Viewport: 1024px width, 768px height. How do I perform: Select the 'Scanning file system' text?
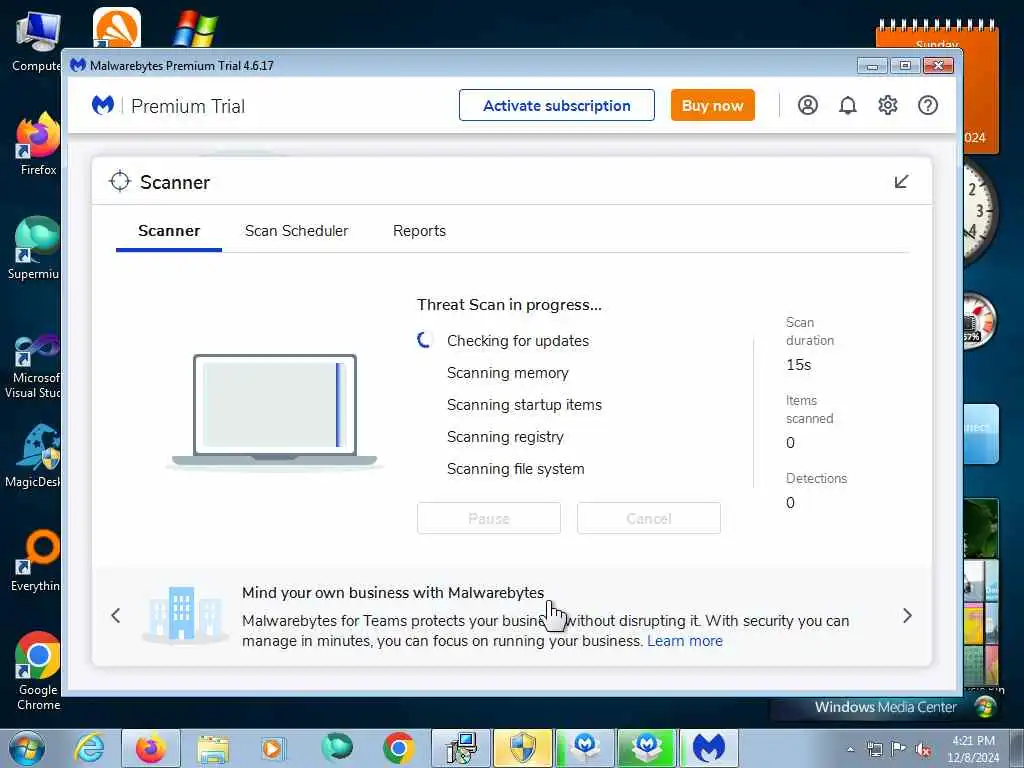(515, 469)
